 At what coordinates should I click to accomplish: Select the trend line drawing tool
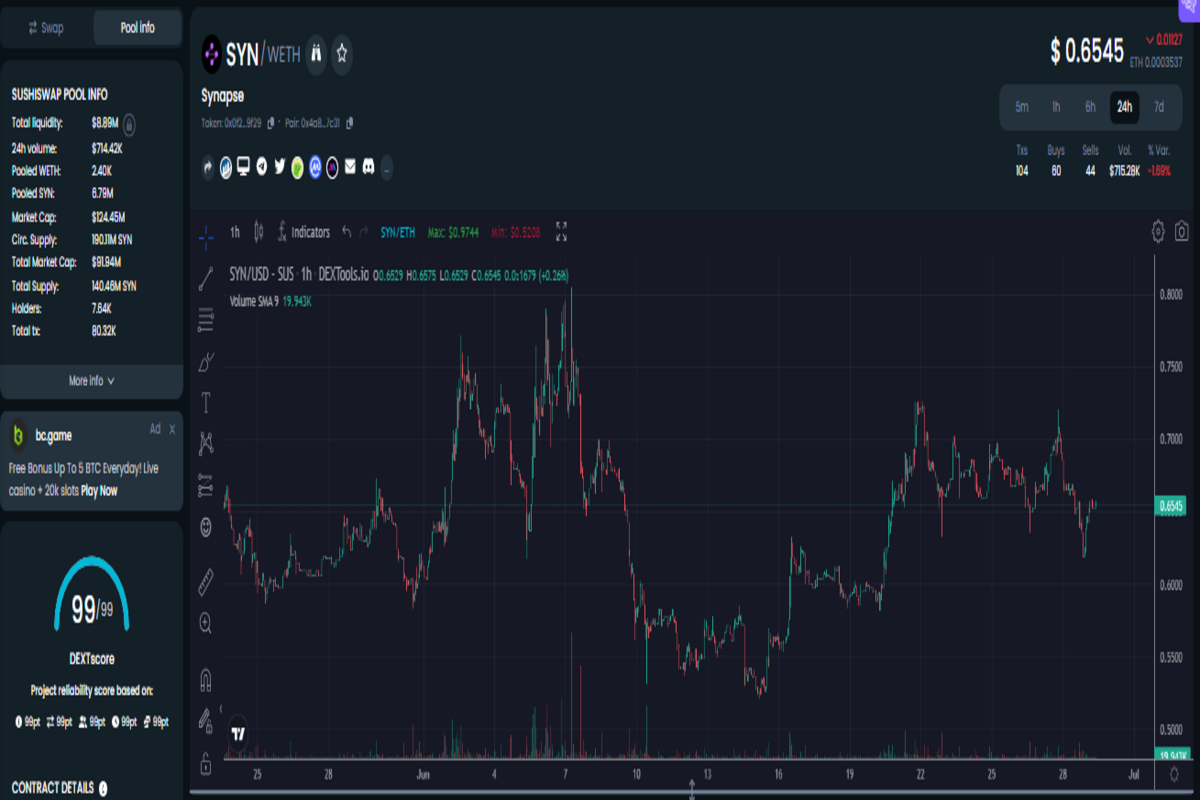coord(206,278)
